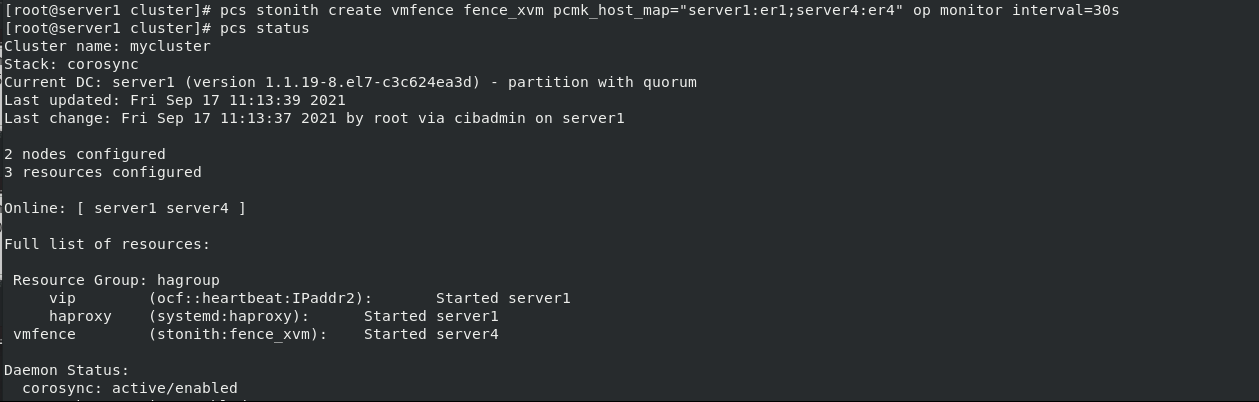
Task: Click the "Last updated" timestamp line
Action: [x=175, y=100]
